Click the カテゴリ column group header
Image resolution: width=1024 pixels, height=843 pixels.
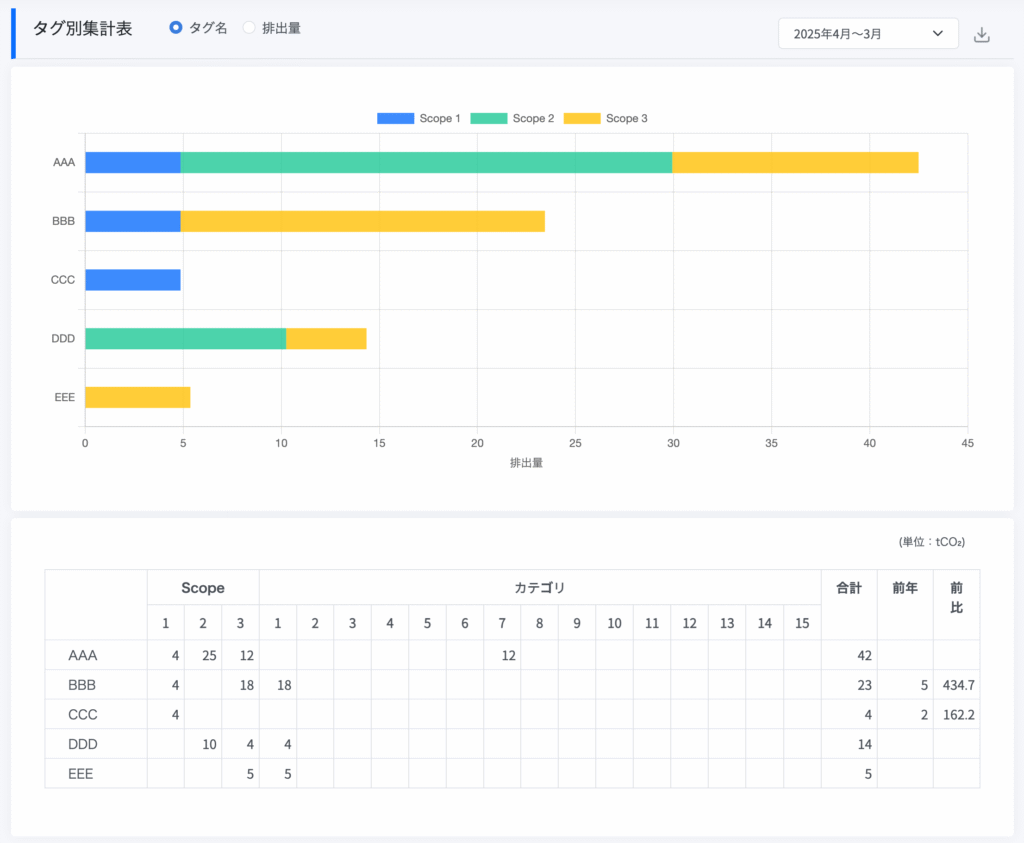[539, 588]
